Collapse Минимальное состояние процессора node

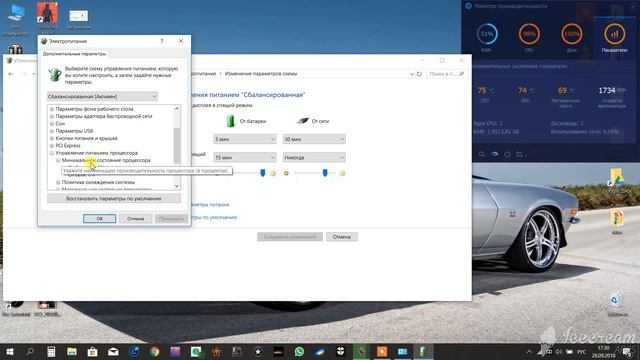[x=58, y=160]
